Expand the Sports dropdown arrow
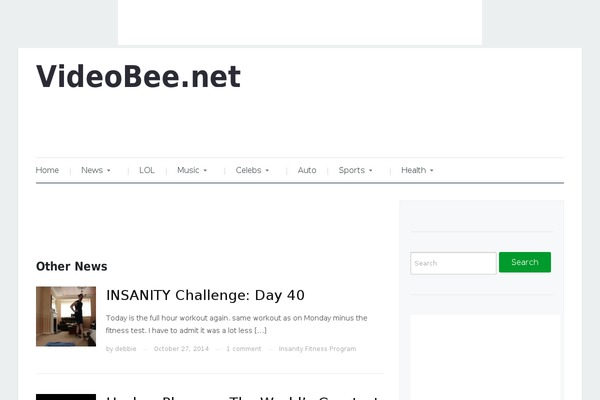Viewport: 600px width, 400px height. click(370, 170)
